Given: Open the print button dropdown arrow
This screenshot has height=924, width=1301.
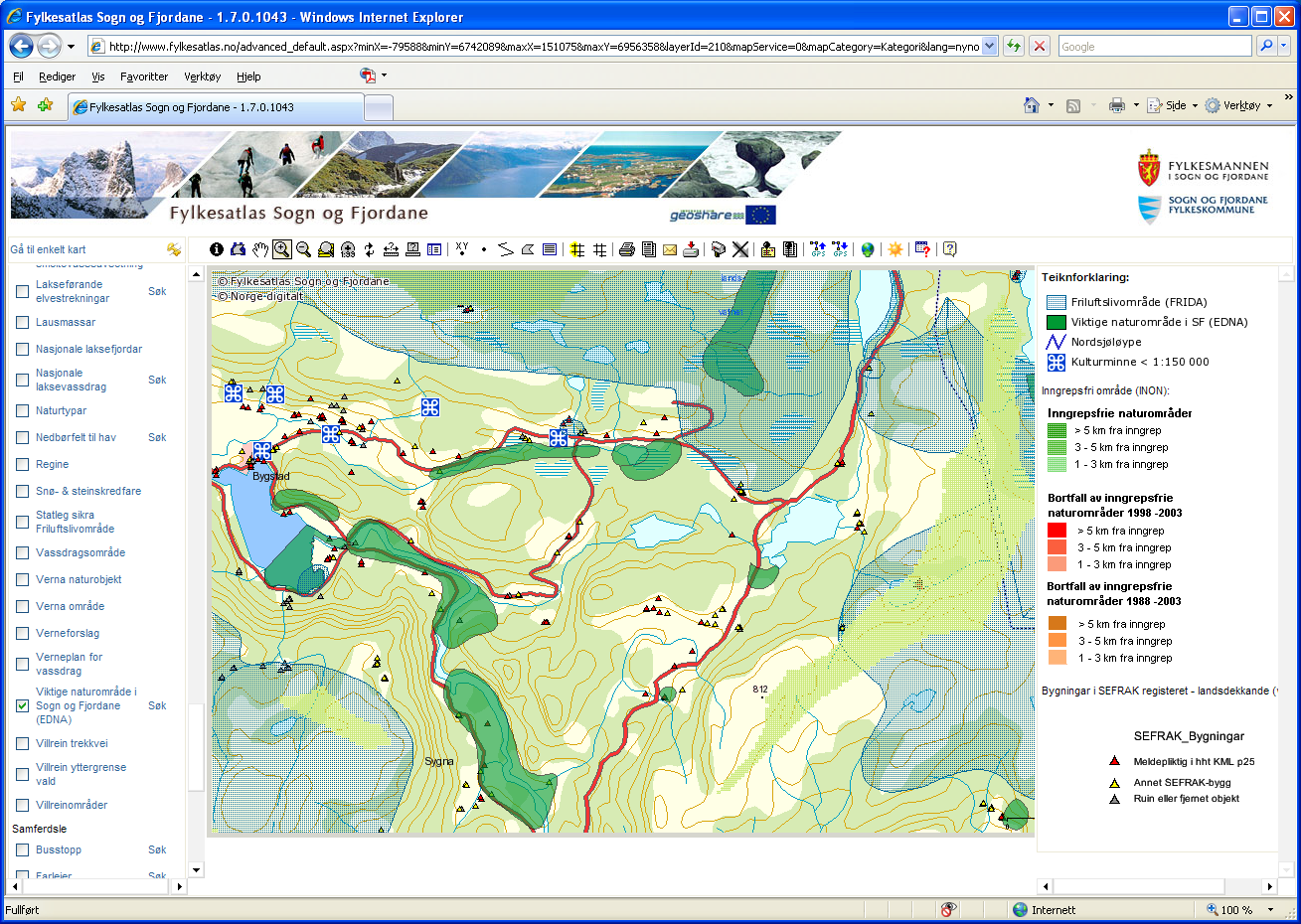Looking at the screenshot, I should 1136,105.
